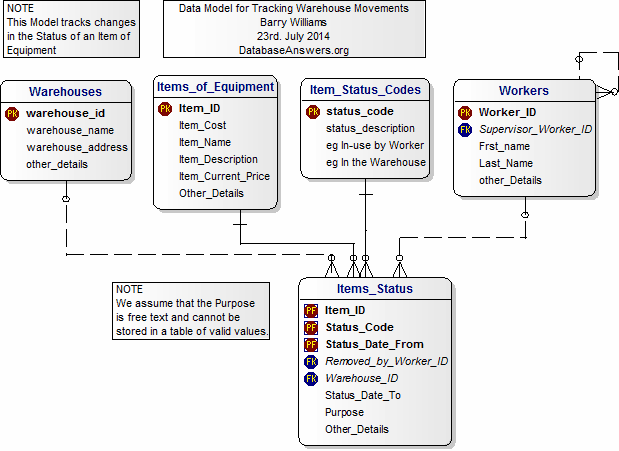Viewport: 619px width, 451px height.
Task: Click the Status_Date_To field
Action: [x=363, y=395]
